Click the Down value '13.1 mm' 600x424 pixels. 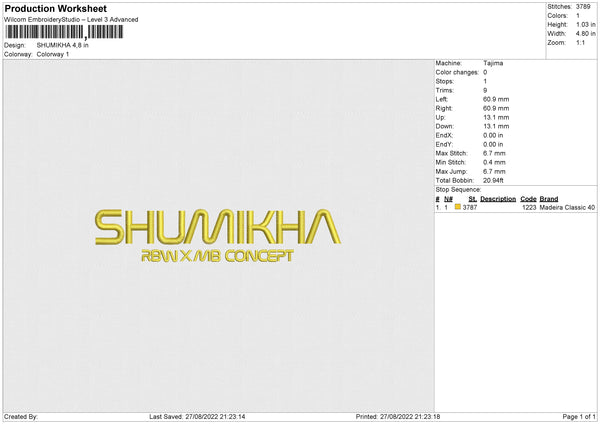point(496,126)
